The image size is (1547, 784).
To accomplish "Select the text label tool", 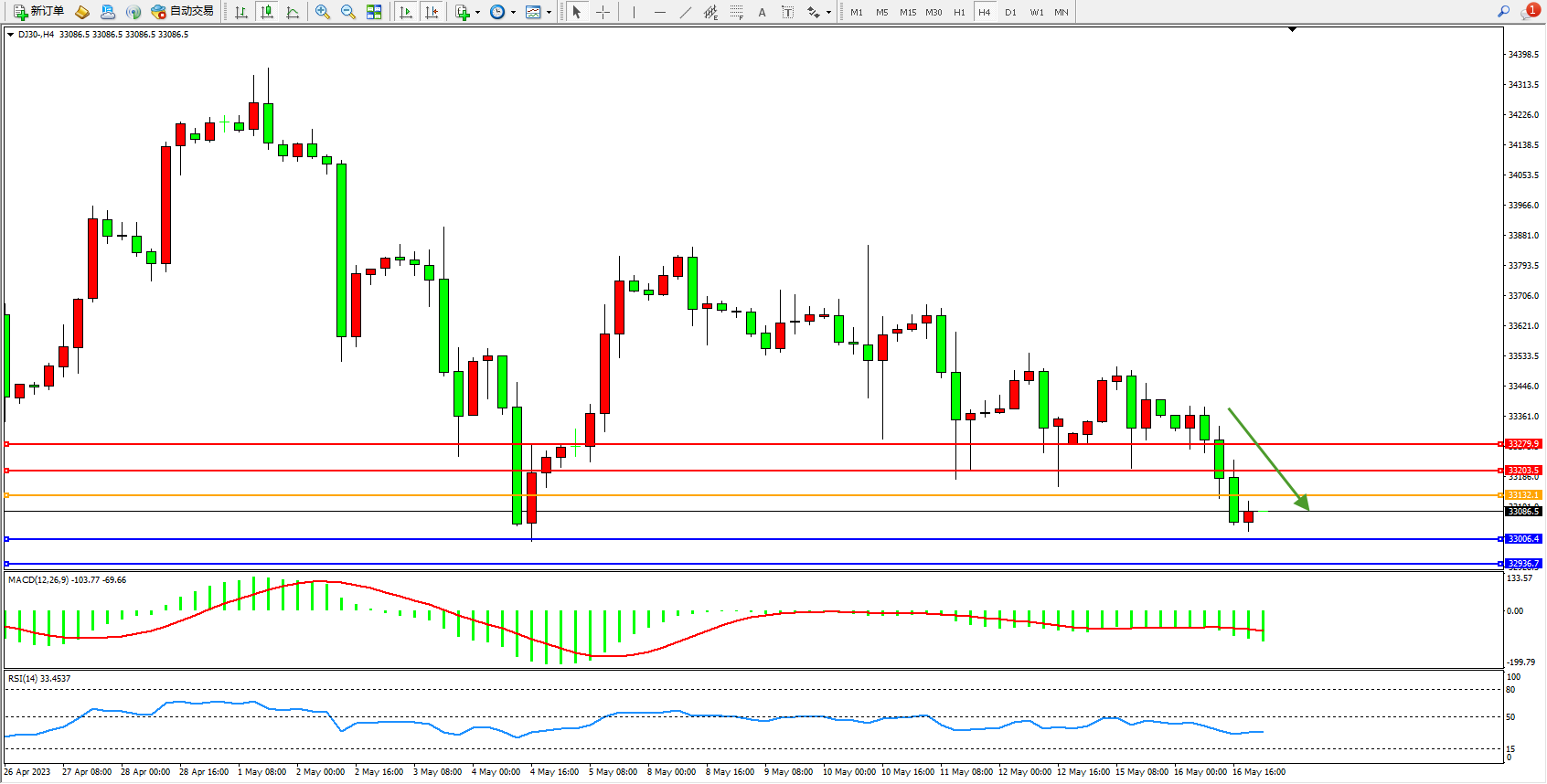I will (788, 12).
